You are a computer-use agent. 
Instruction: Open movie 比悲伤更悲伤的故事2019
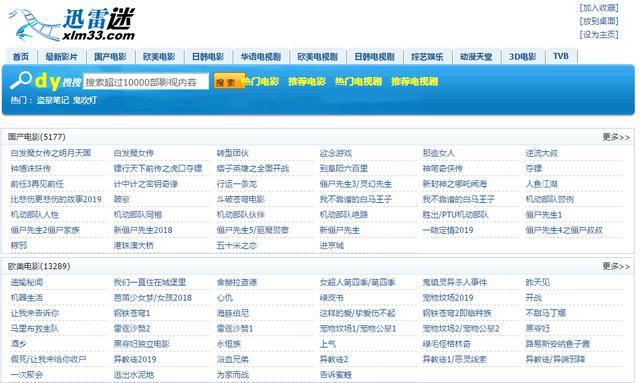(x=56, y=199)
